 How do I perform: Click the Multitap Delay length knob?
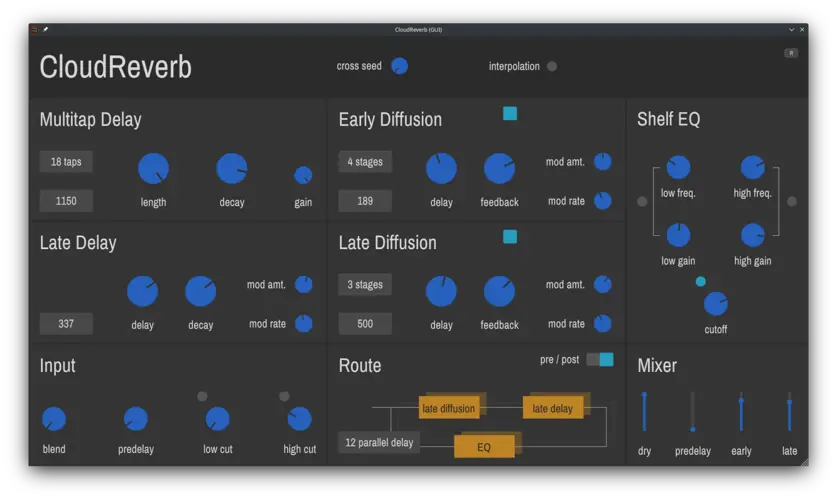coord(153,169)
